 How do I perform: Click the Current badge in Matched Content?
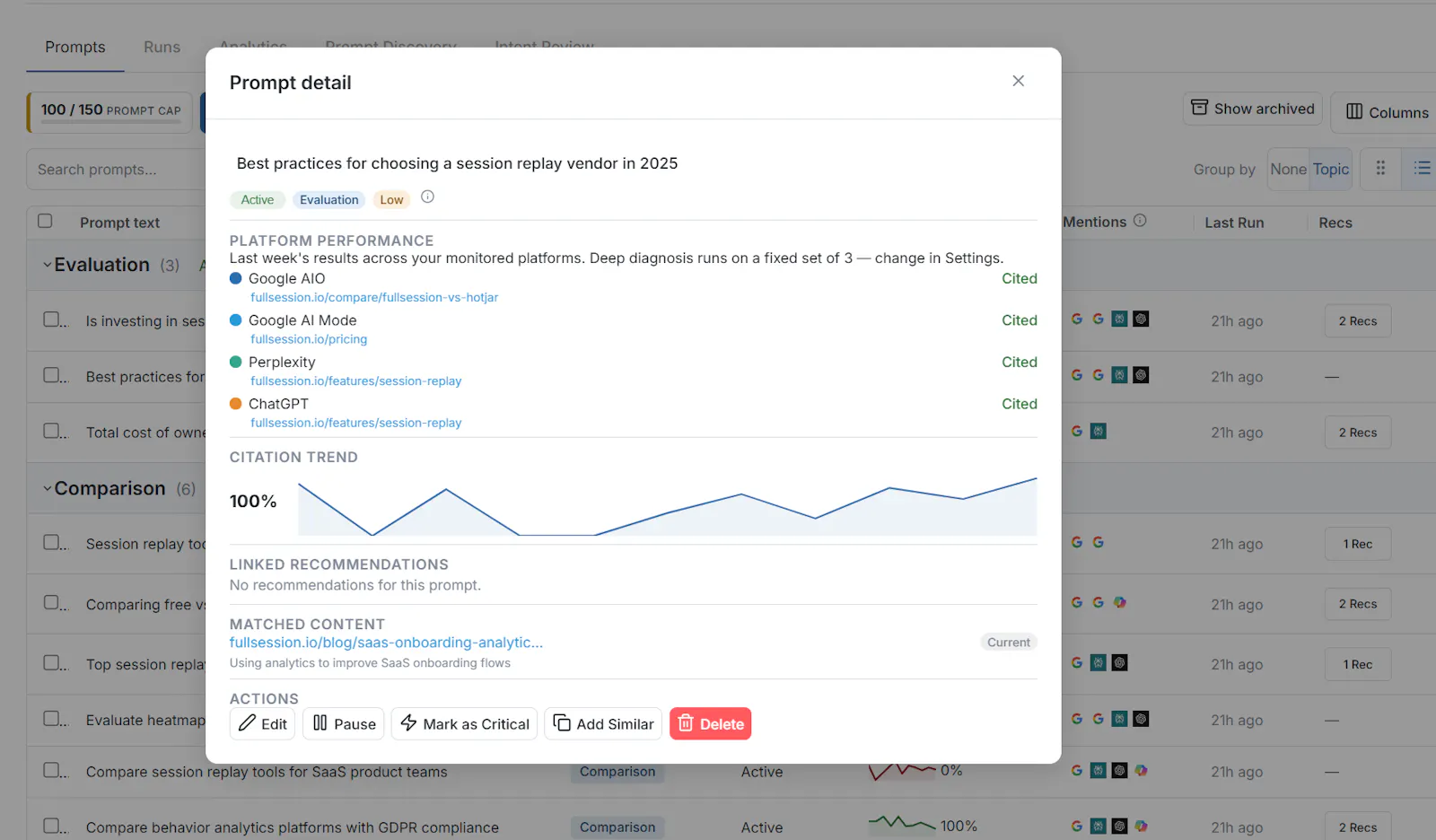tap(1009, 643)
